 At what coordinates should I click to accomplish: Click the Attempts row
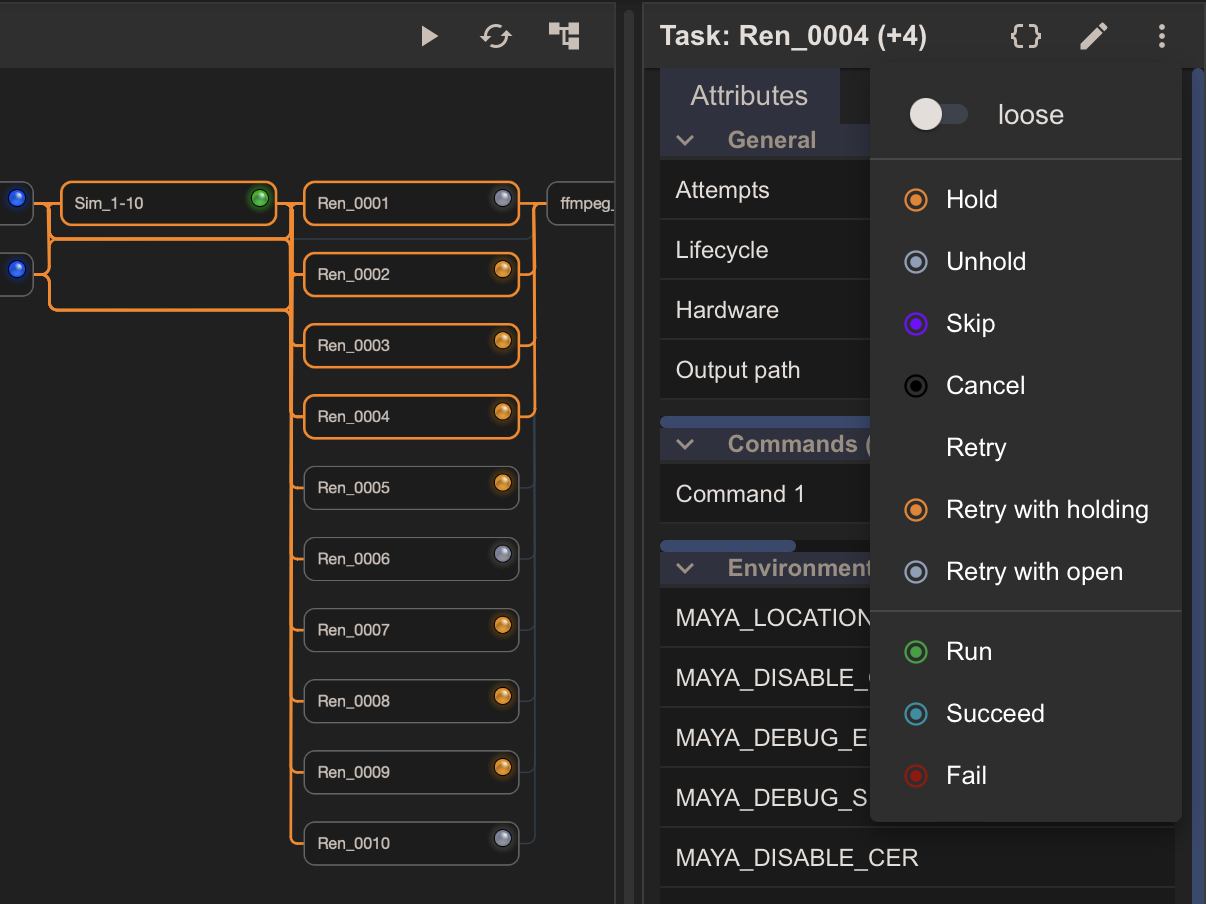tap(765, 190)
